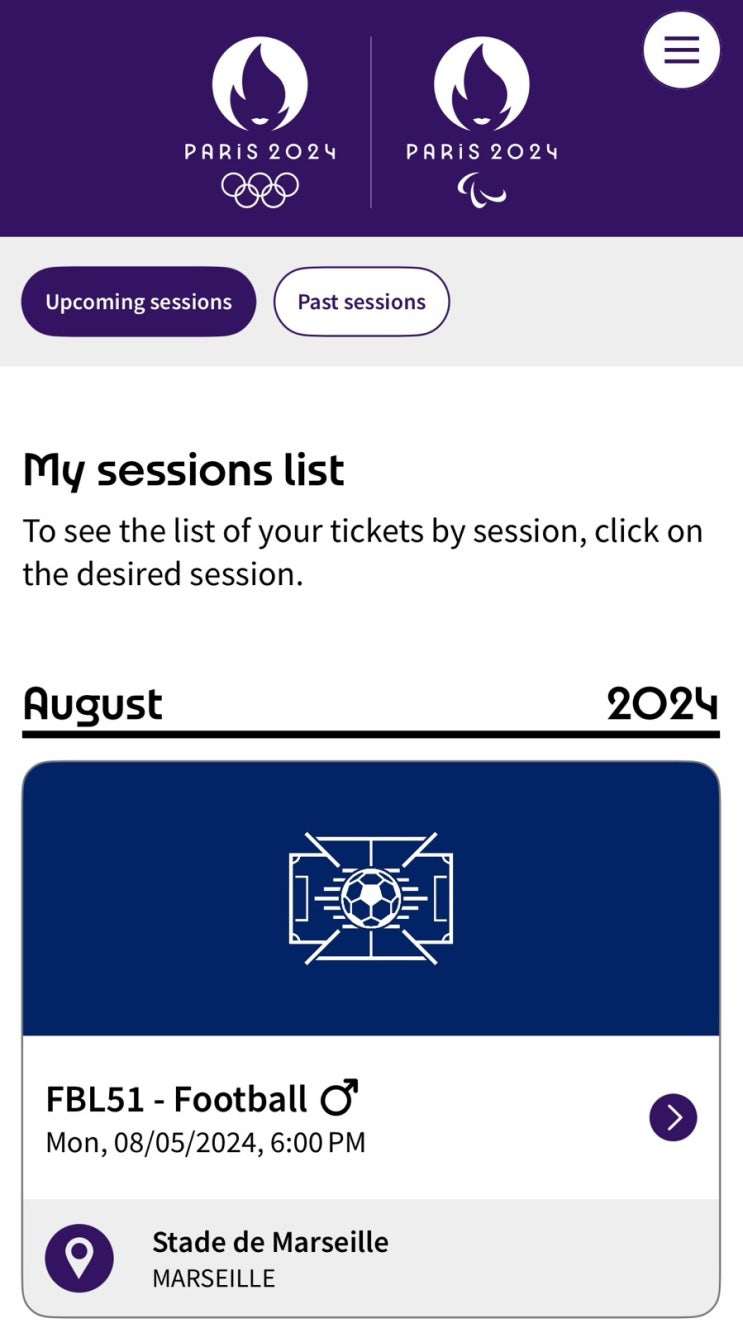Click the tickets by session instruction text
The width and height of the screenshot is (743, 1328).
click(363, 552)
